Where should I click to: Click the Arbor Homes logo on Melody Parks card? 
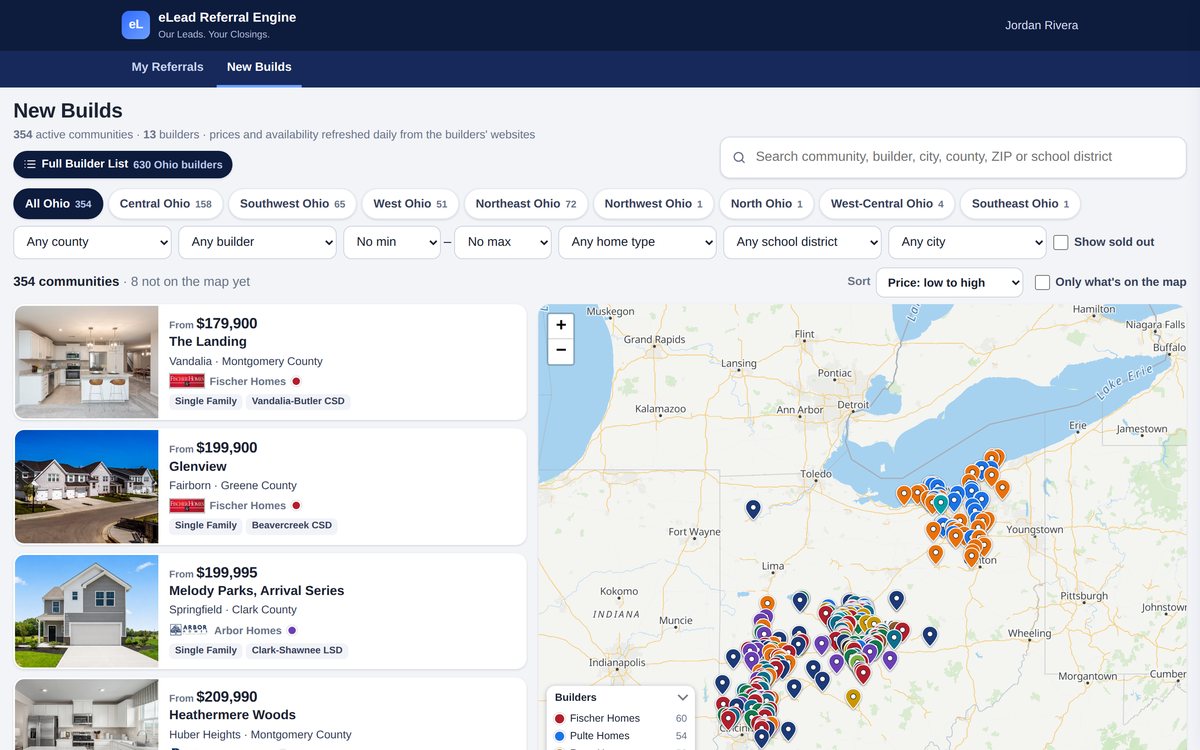189,630
